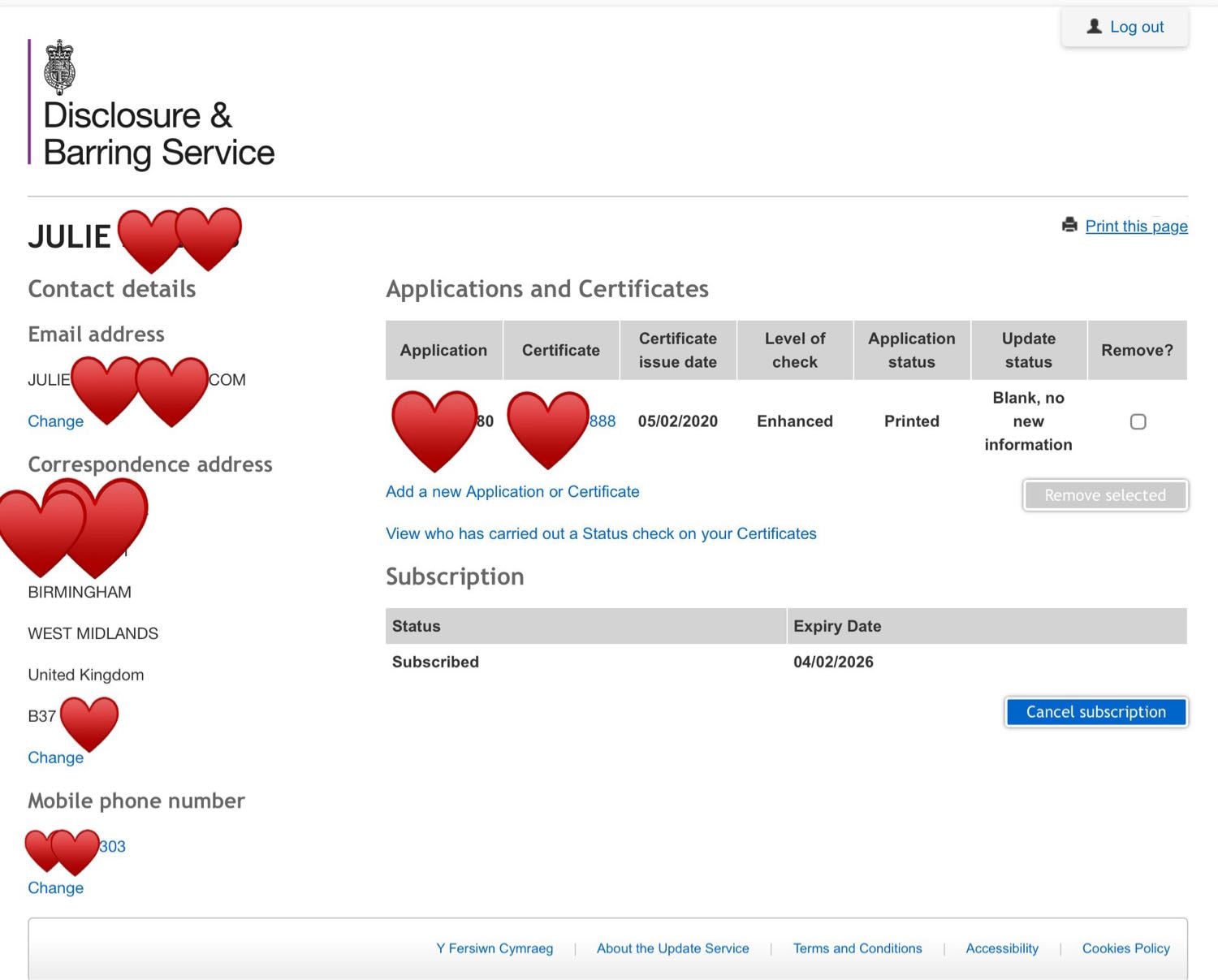Viewport: 1218px width, 980px height.
Task: Go to the Accessibility page
Action: 1001,948
